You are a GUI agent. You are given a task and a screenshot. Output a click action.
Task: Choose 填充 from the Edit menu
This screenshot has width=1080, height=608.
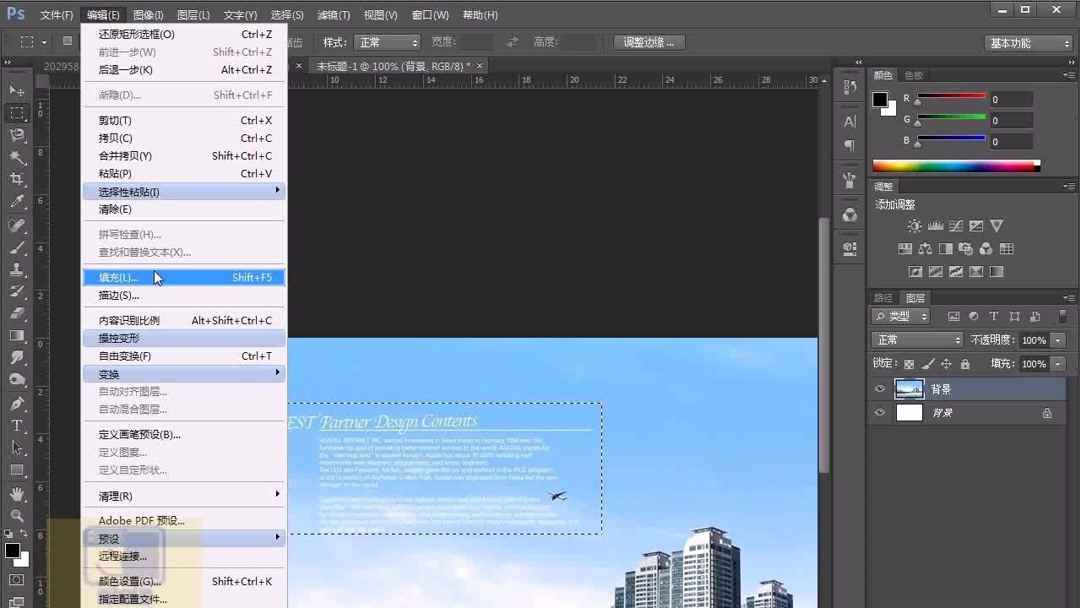click(x=120, y=277)
